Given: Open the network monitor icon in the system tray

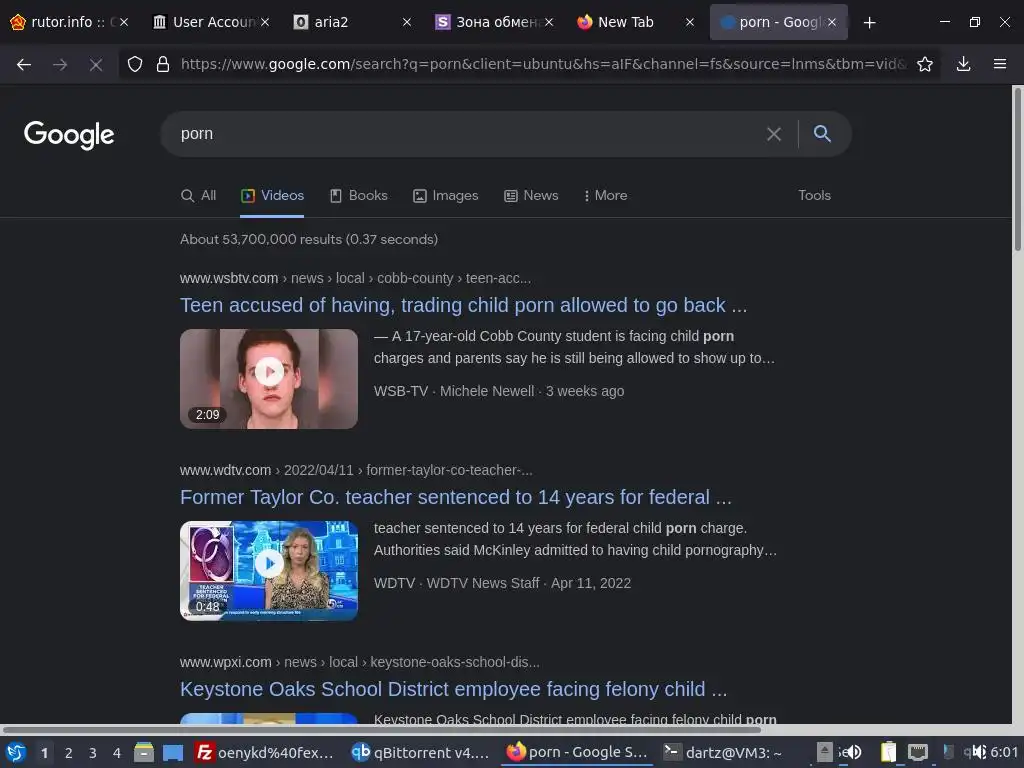Looking at the screenshot, I should click(918, 752).
